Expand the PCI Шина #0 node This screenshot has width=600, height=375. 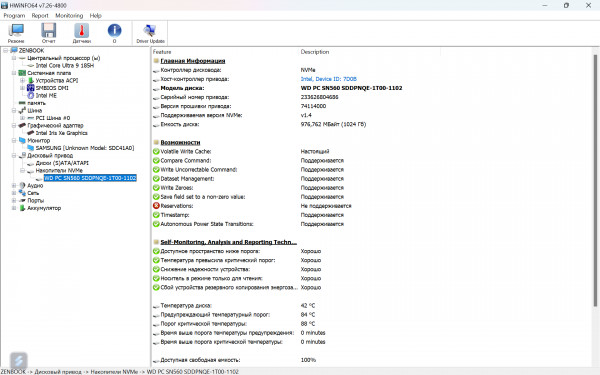tap(22, 118)
